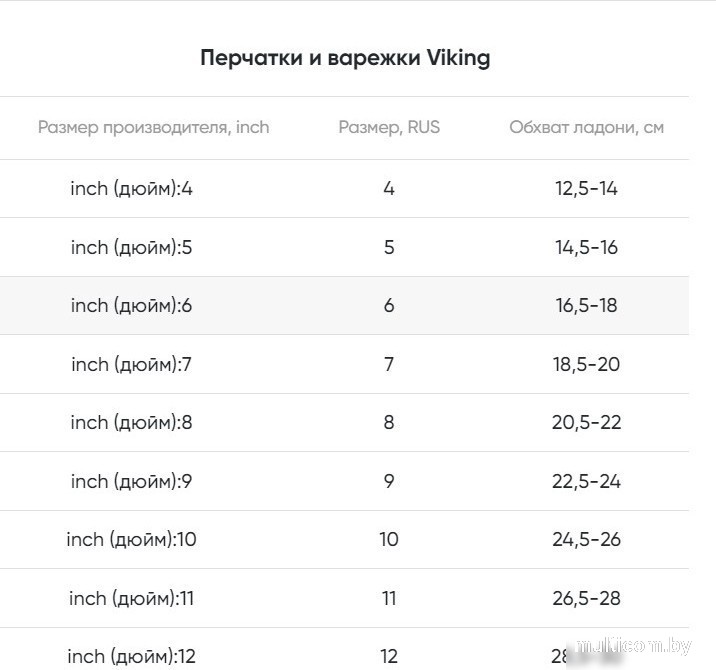Screen dimensions: 716x670
Task: Click the 'inch (дюйм):7' row cell
Action: 132,364
